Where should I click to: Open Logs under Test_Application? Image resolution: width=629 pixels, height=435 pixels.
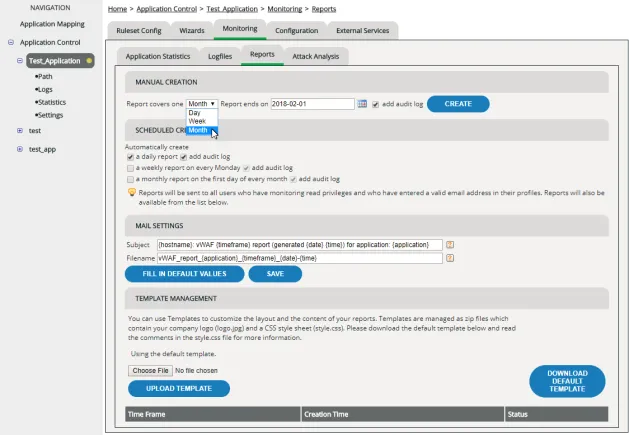tap(44, 89)
